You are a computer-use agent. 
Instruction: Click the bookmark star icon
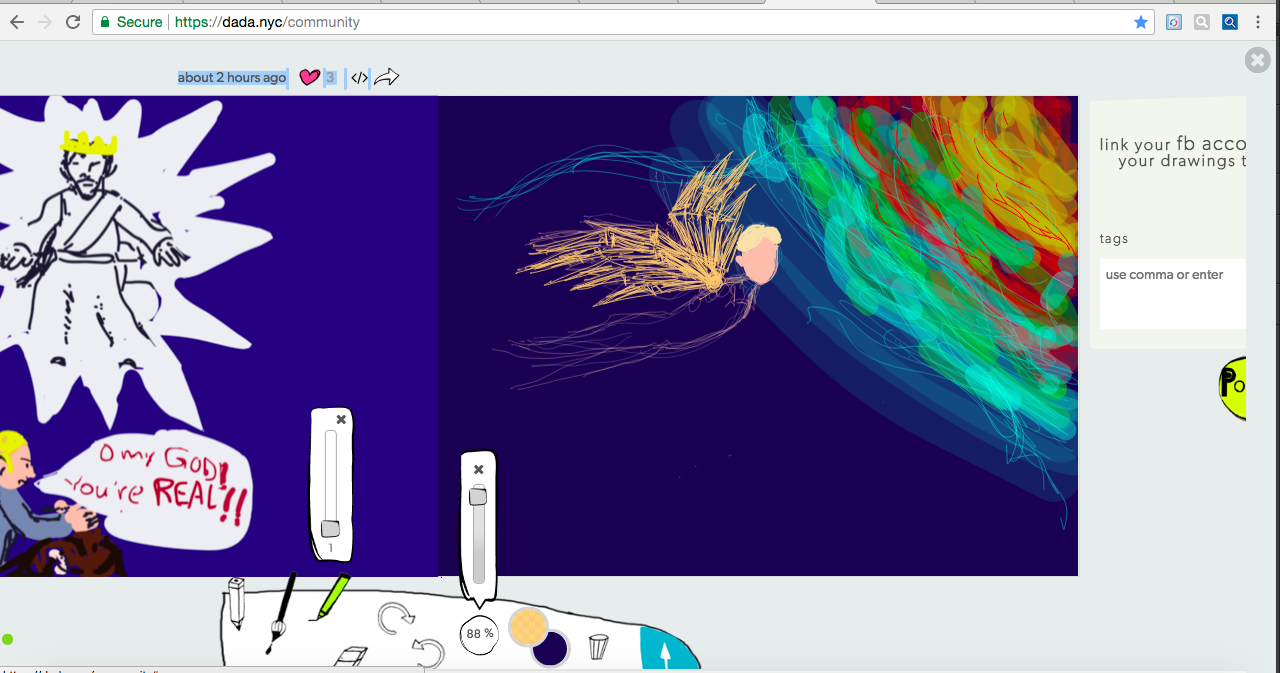pyautogui.click(x=1141, y=22)
